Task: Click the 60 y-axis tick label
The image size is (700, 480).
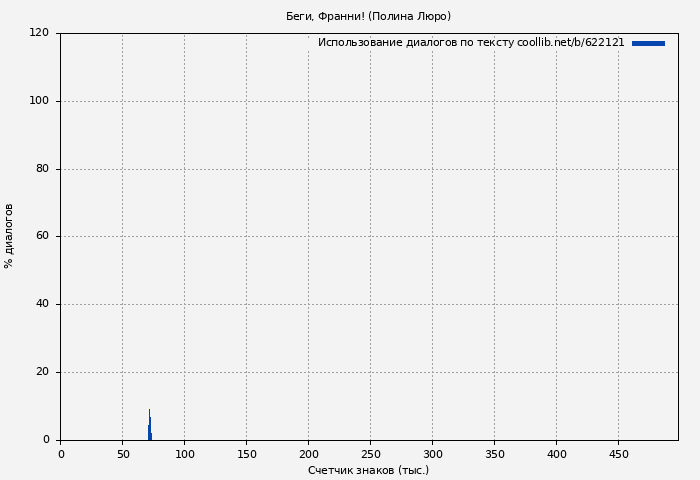Action: point(42,237)
